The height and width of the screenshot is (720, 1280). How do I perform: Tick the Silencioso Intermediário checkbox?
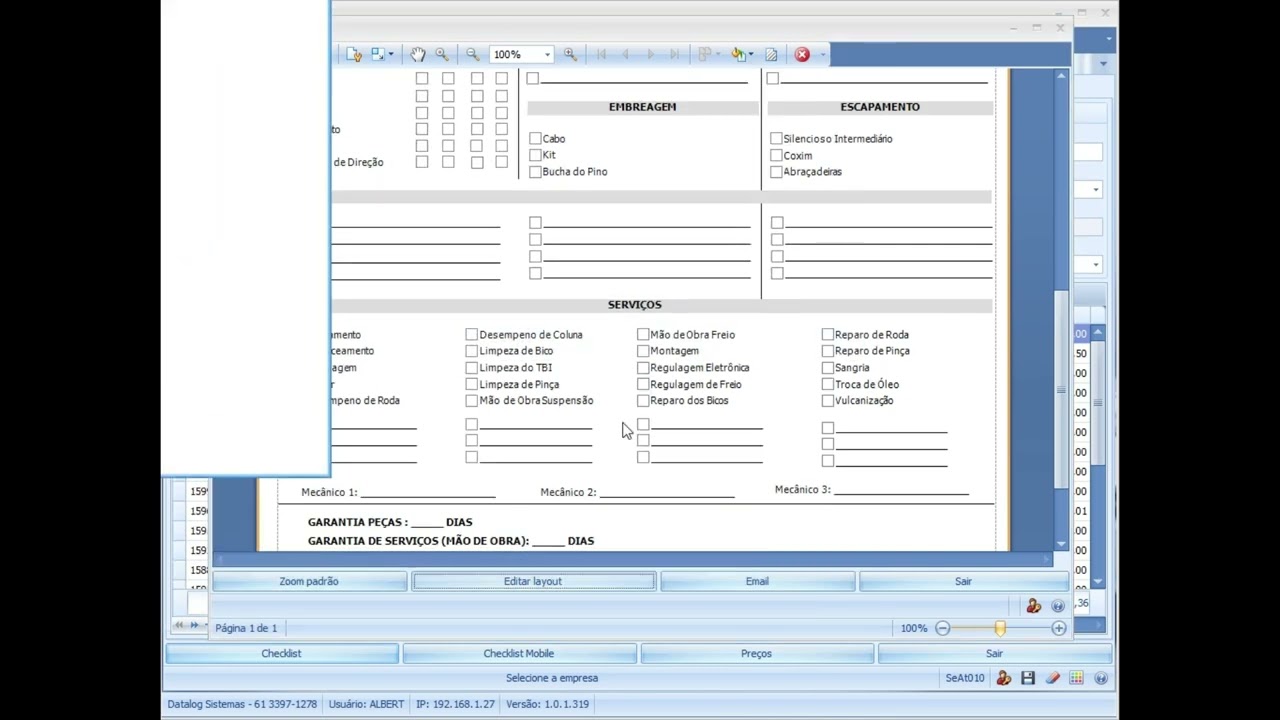[776, 139]
